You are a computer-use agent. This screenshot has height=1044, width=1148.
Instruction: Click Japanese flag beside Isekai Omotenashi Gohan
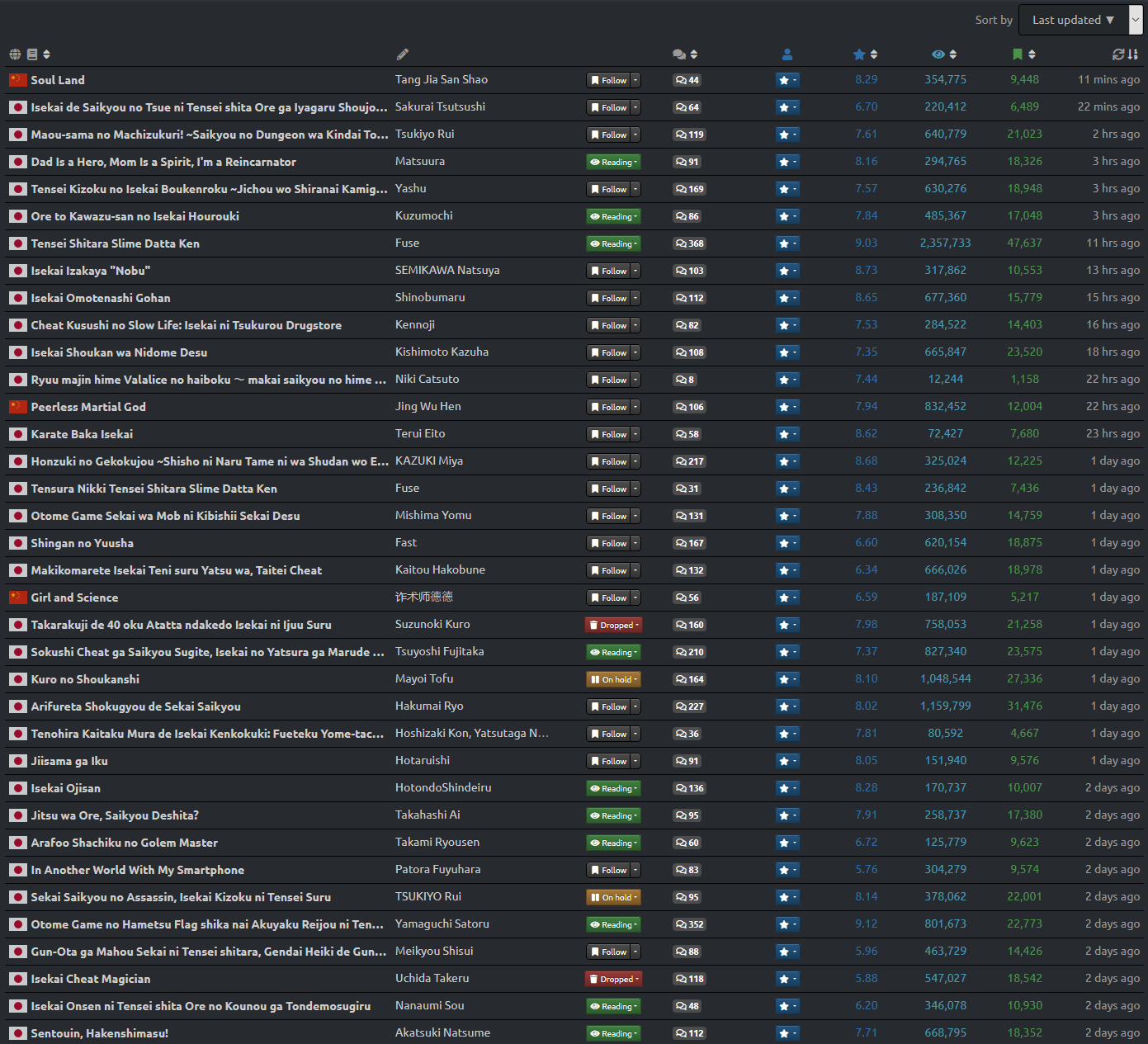(x=18, y=298)
